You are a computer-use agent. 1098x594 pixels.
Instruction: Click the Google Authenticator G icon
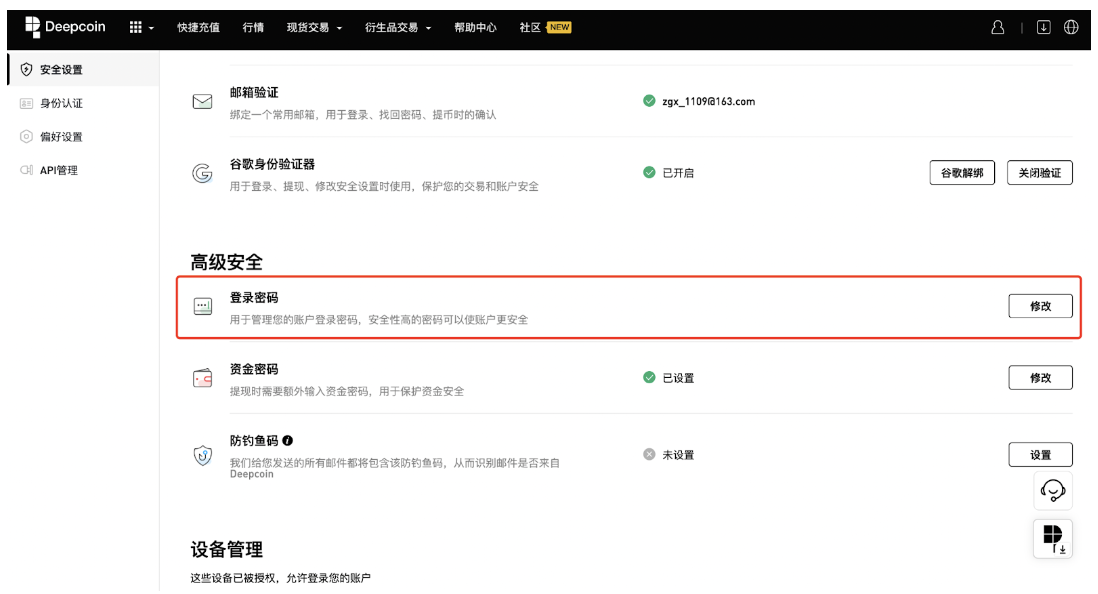click(x=202, y=173)
